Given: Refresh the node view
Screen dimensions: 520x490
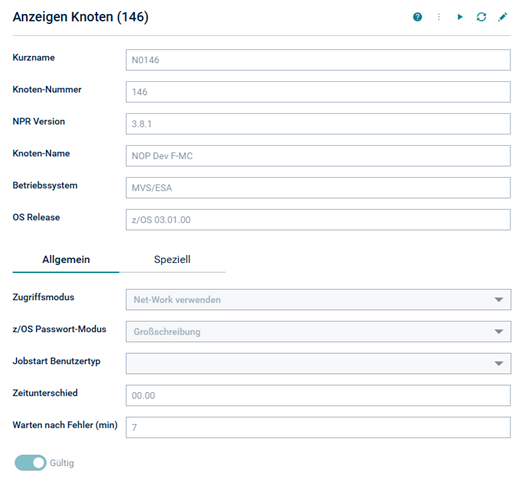Looking at the screenshot, I should [481, 17].
